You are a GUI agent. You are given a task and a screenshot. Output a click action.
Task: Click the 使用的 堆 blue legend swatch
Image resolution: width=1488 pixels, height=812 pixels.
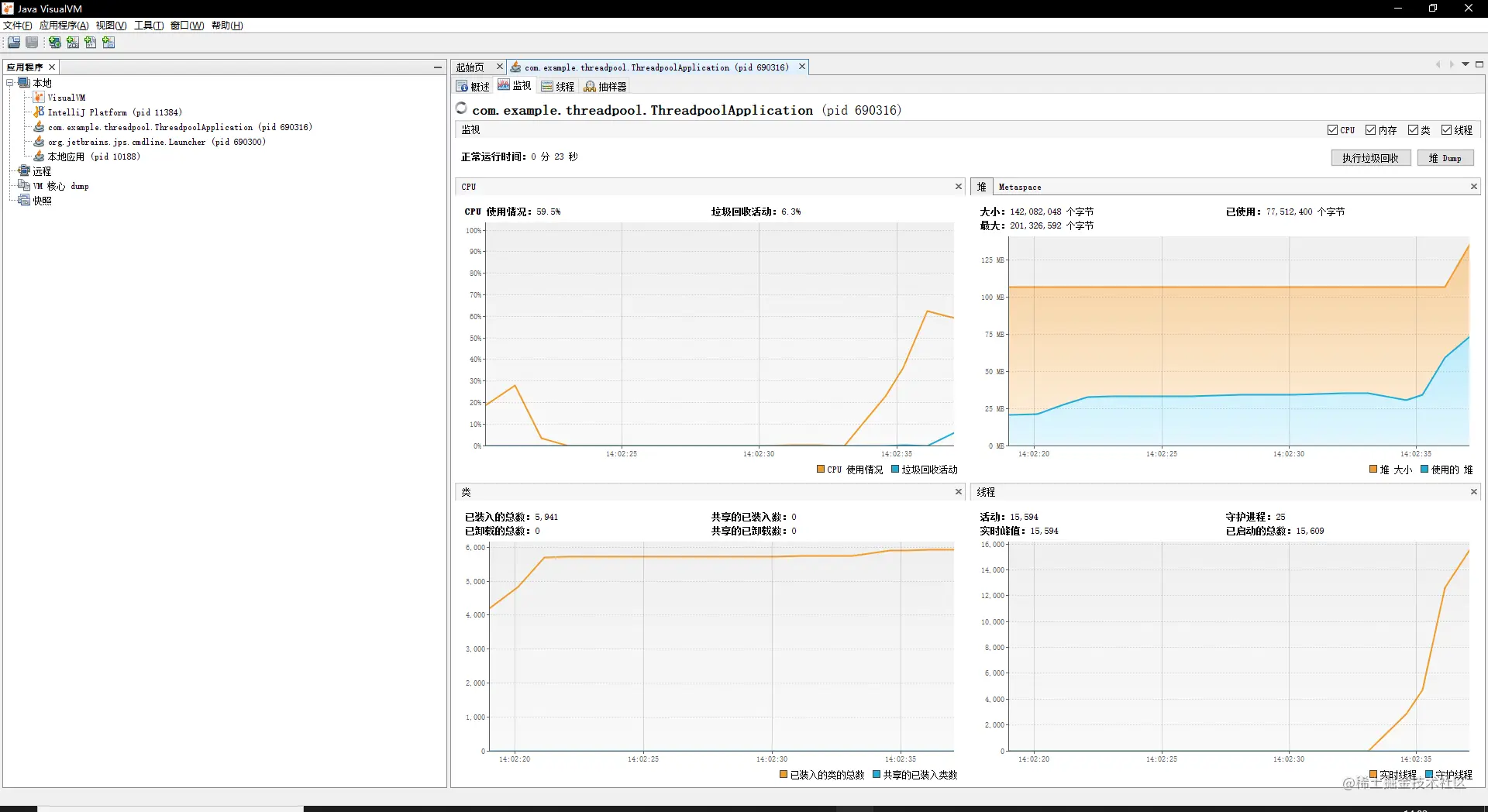1424,469
